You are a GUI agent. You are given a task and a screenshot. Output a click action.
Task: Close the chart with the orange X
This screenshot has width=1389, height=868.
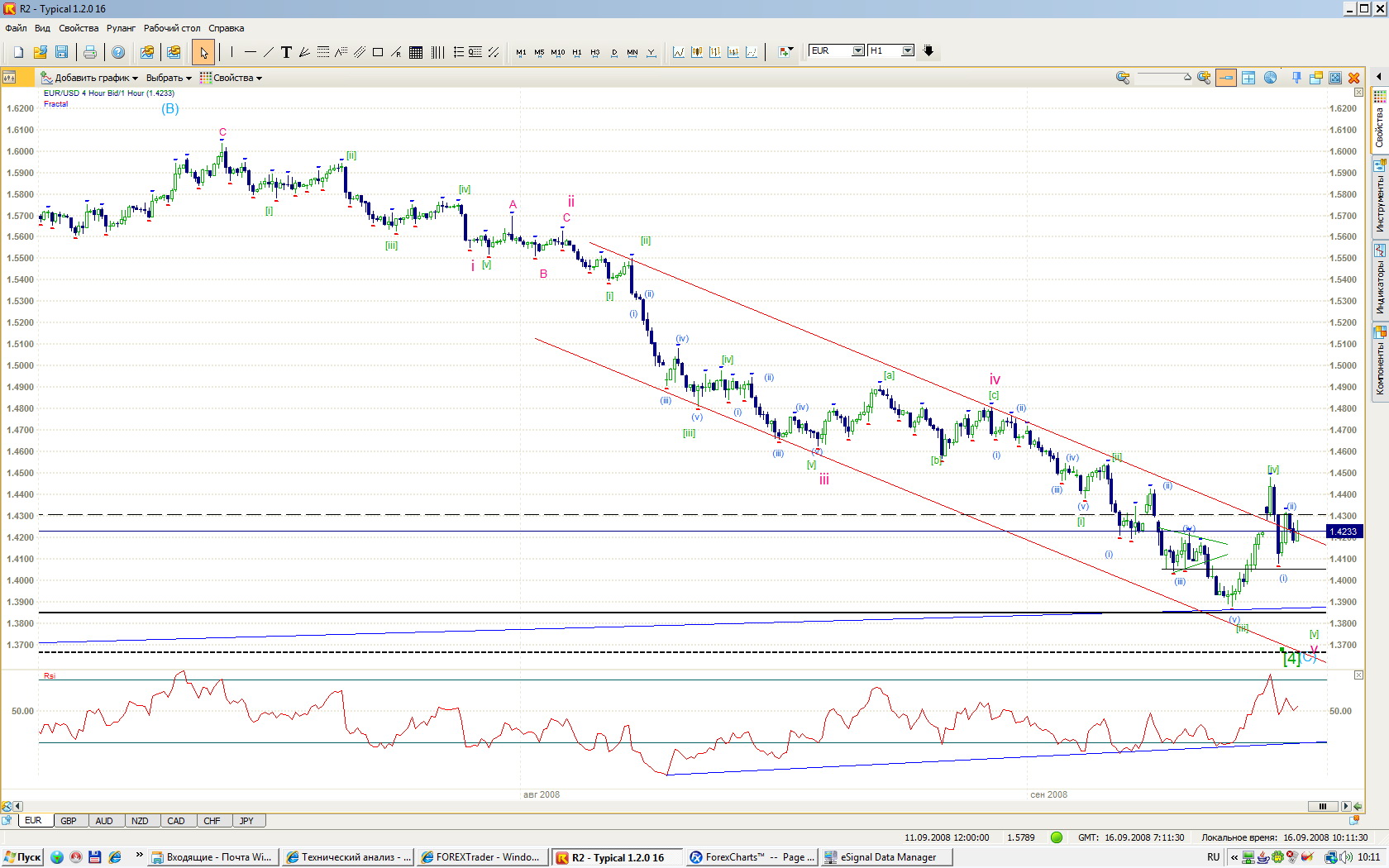point(1354,78)
